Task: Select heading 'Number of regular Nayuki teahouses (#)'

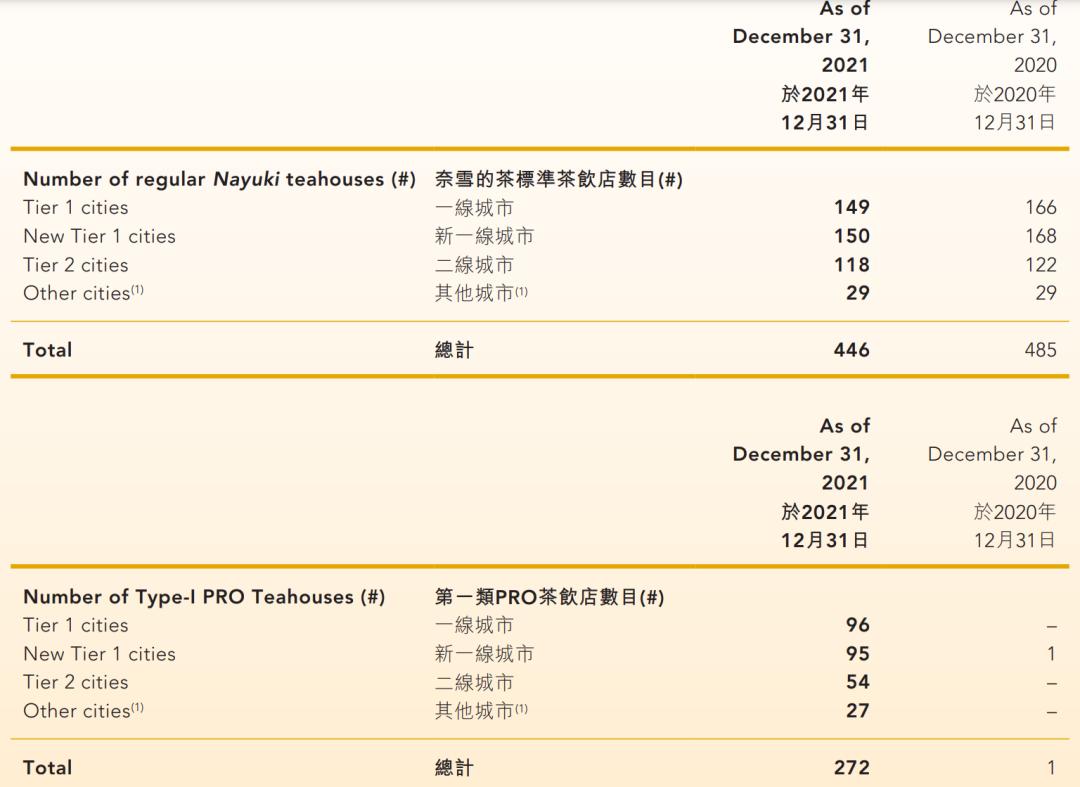Action: click(x=219, y=179)
